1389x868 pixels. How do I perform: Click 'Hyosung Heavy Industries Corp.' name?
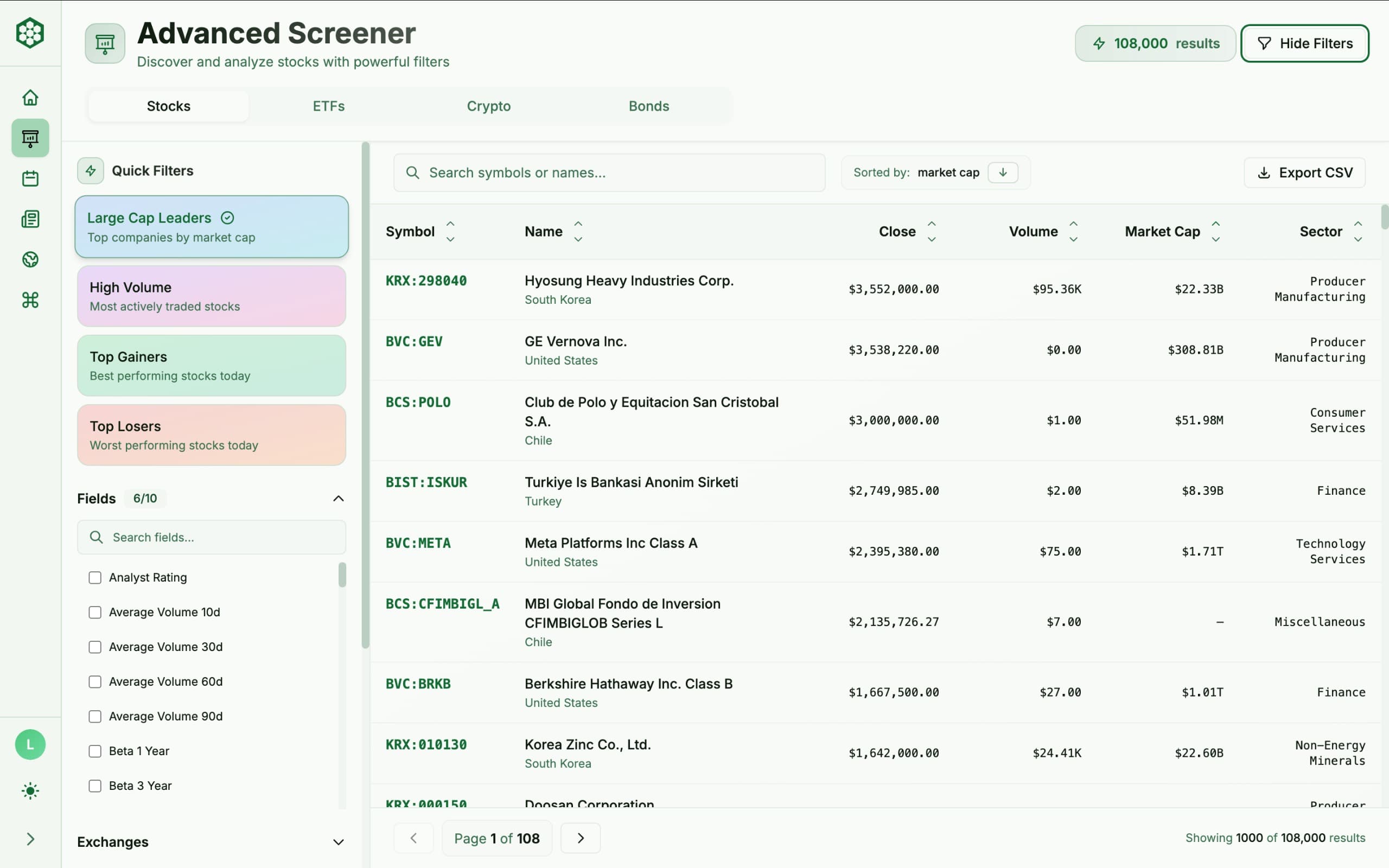pos(629,280)
